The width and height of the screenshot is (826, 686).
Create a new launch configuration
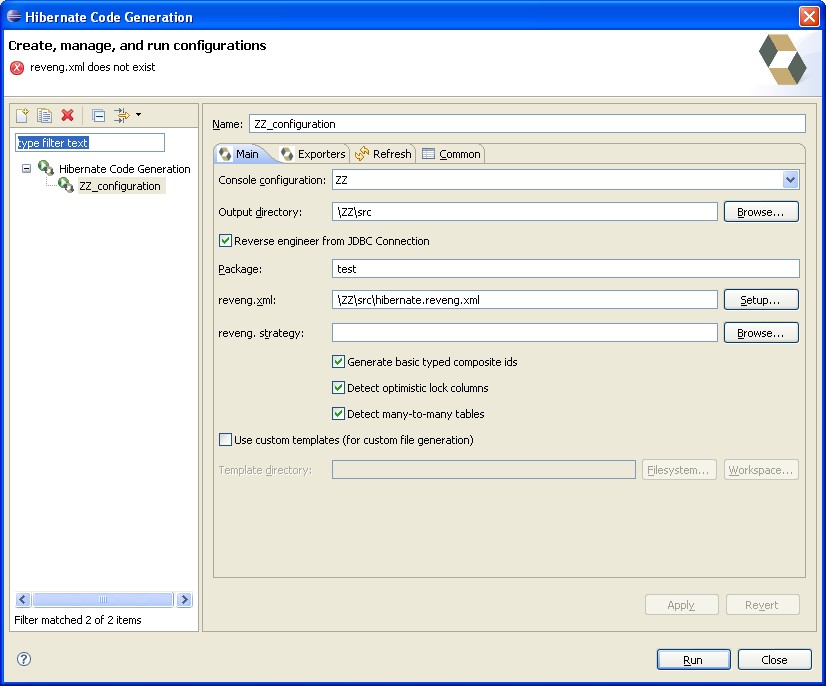(x=22, y=115)
